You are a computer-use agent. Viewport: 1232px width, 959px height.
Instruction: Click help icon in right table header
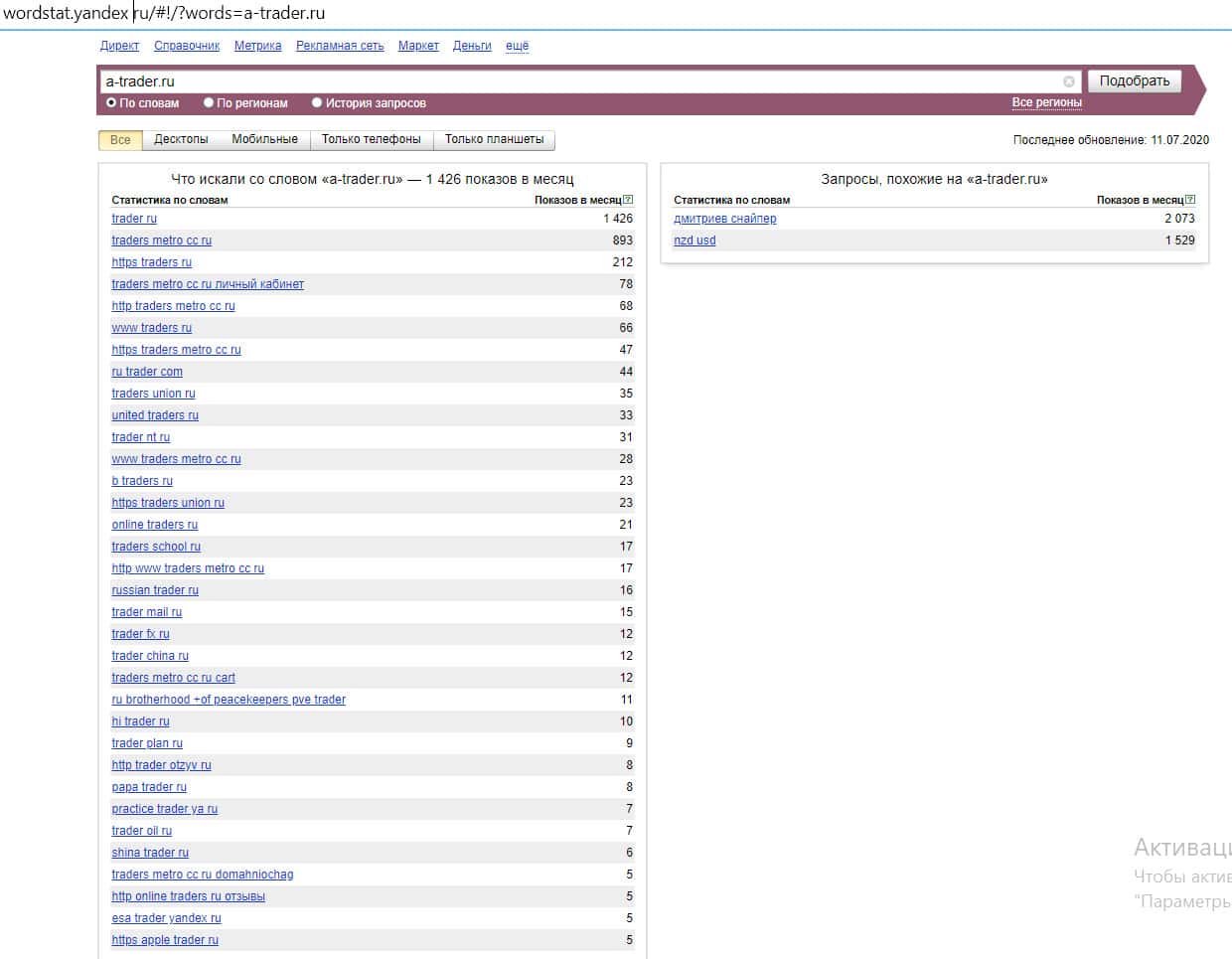pyautogui.click(x=1190, y=200)
